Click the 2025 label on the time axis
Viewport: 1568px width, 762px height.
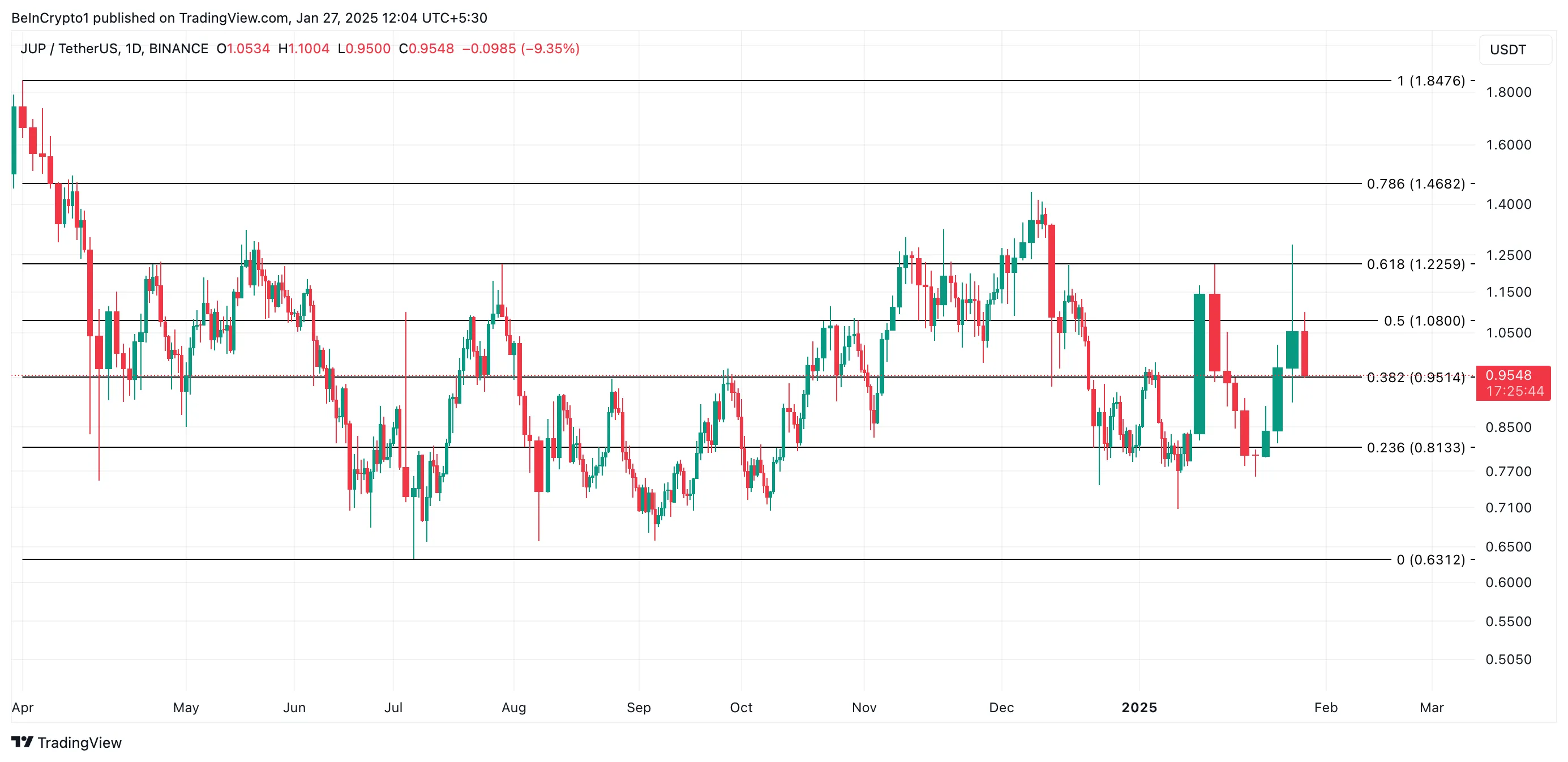pos(1139,707)
